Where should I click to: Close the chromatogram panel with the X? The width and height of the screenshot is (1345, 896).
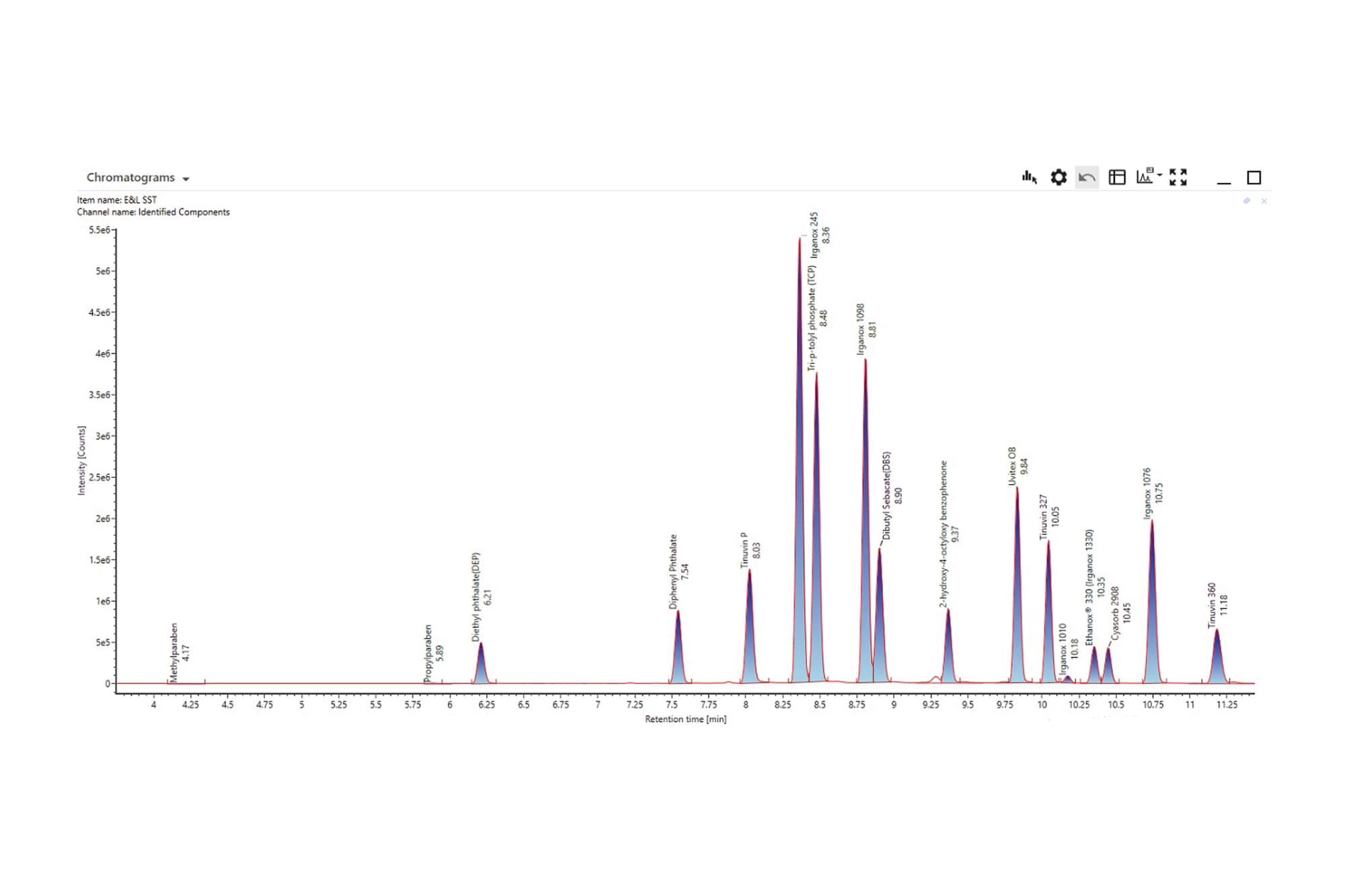(x=1264, y=200)
